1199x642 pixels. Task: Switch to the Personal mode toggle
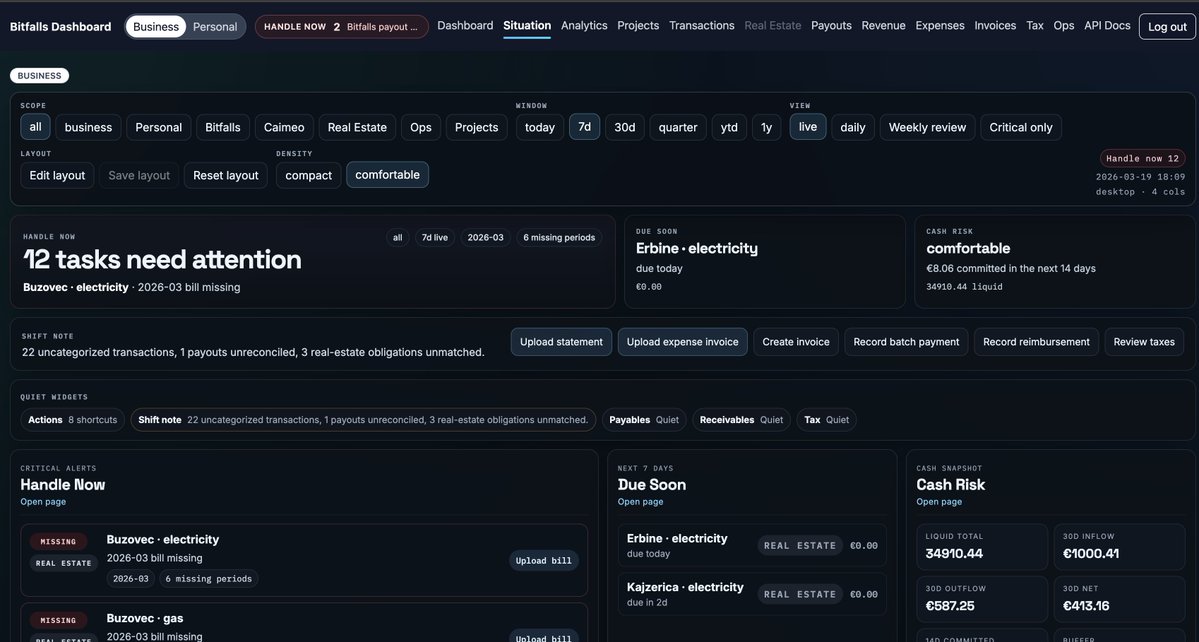coord(215,27)
